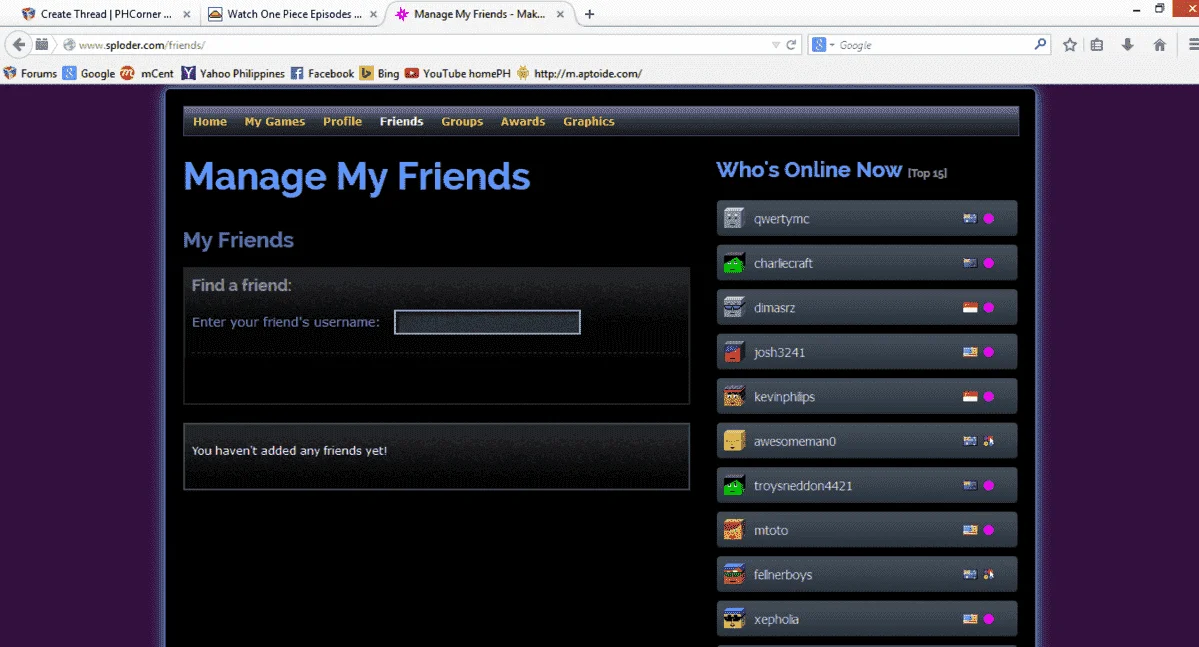Open xepholia's online user row

click(867, 619)
